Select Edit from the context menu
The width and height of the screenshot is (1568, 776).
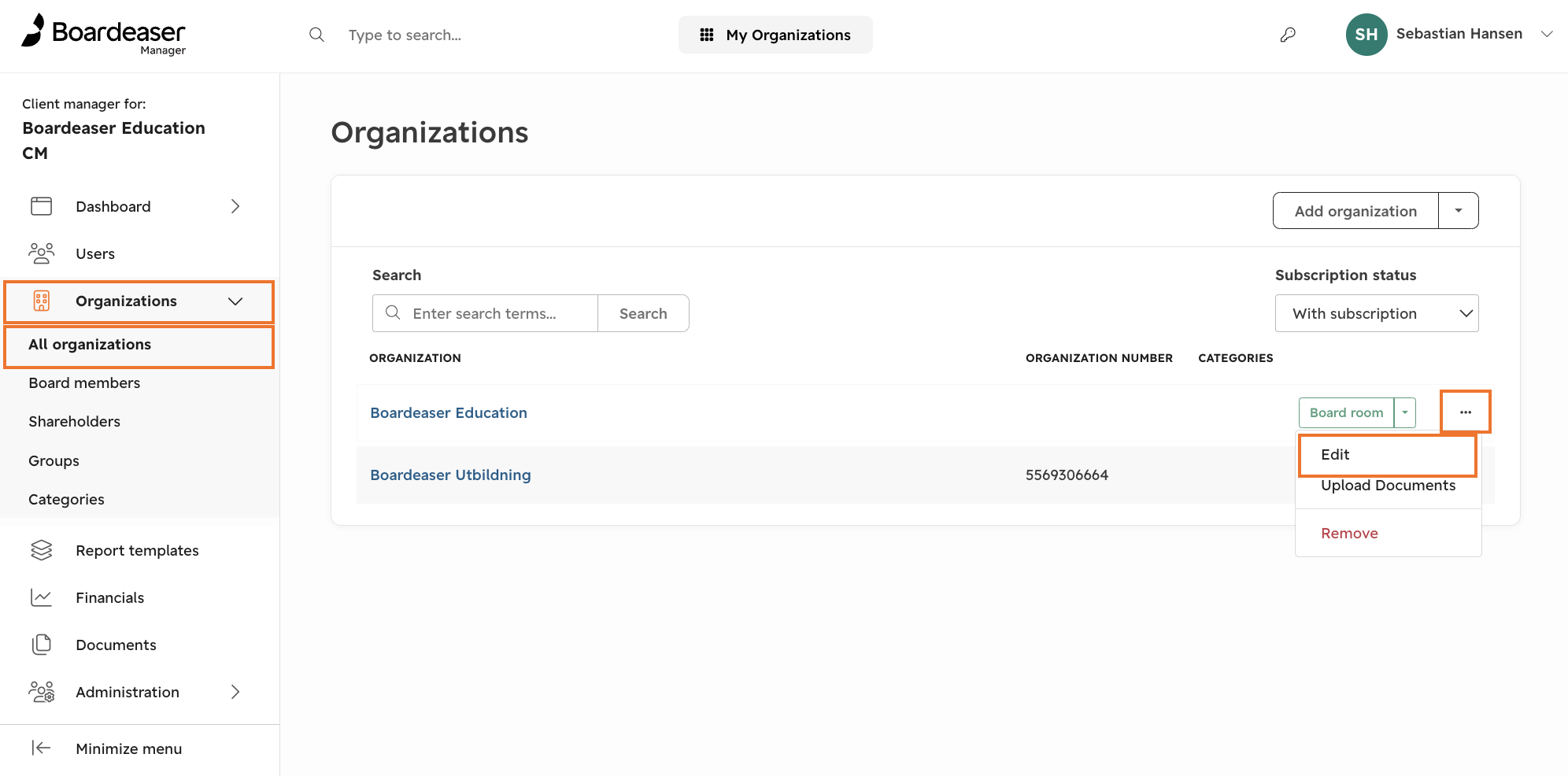pos(1335,454)
